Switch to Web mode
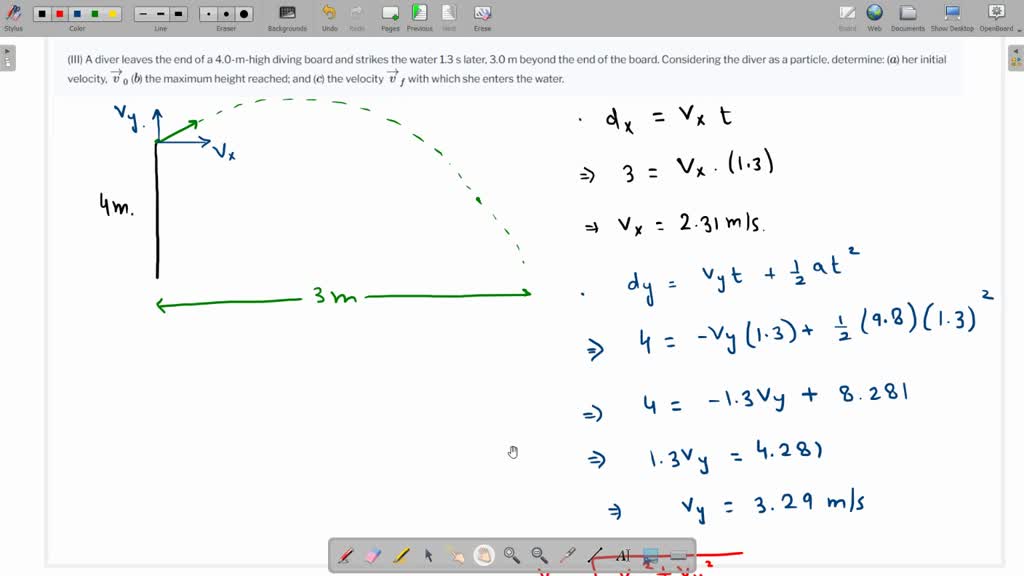Image resolution: width=1024 pixels, height=576 pixels. [x=874, y=15]
